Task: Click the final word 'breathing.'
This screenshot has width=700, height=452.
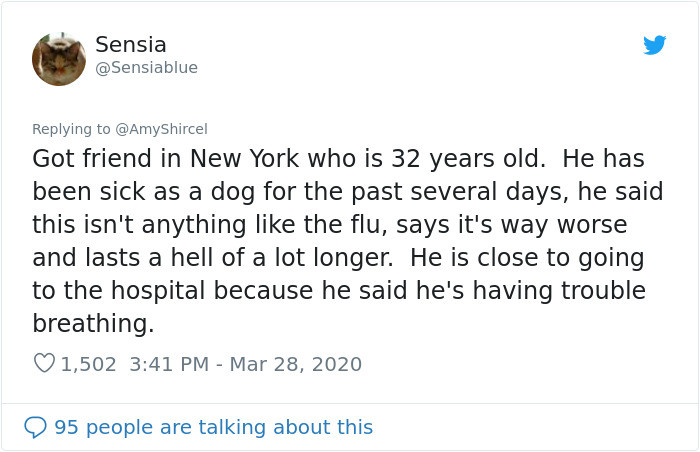Action: 93,323
